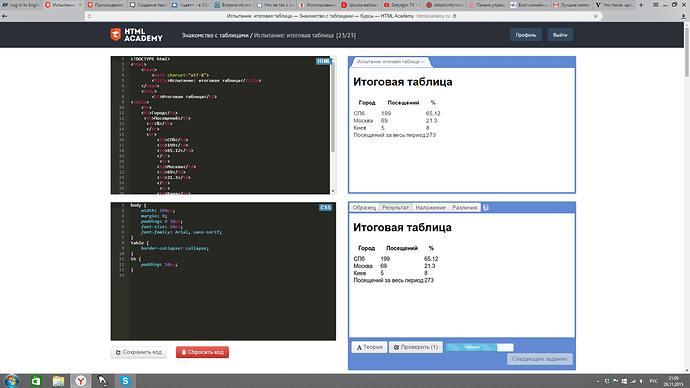The height and width of the screenshot is (388, 690).
Task: Click the page reload icon
Action: (x=89, y=16)
